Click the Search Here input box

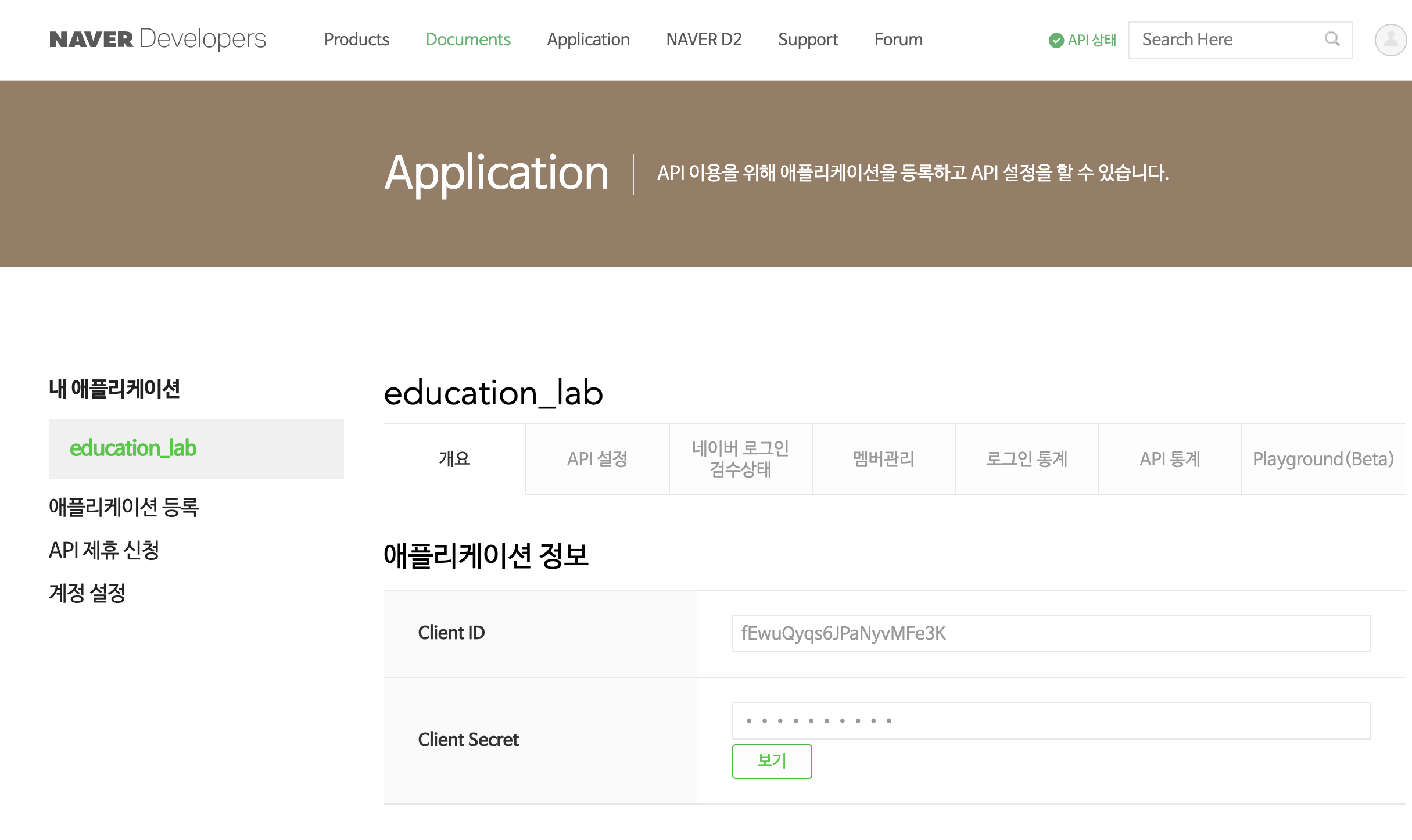click(x=1226, y=40)
